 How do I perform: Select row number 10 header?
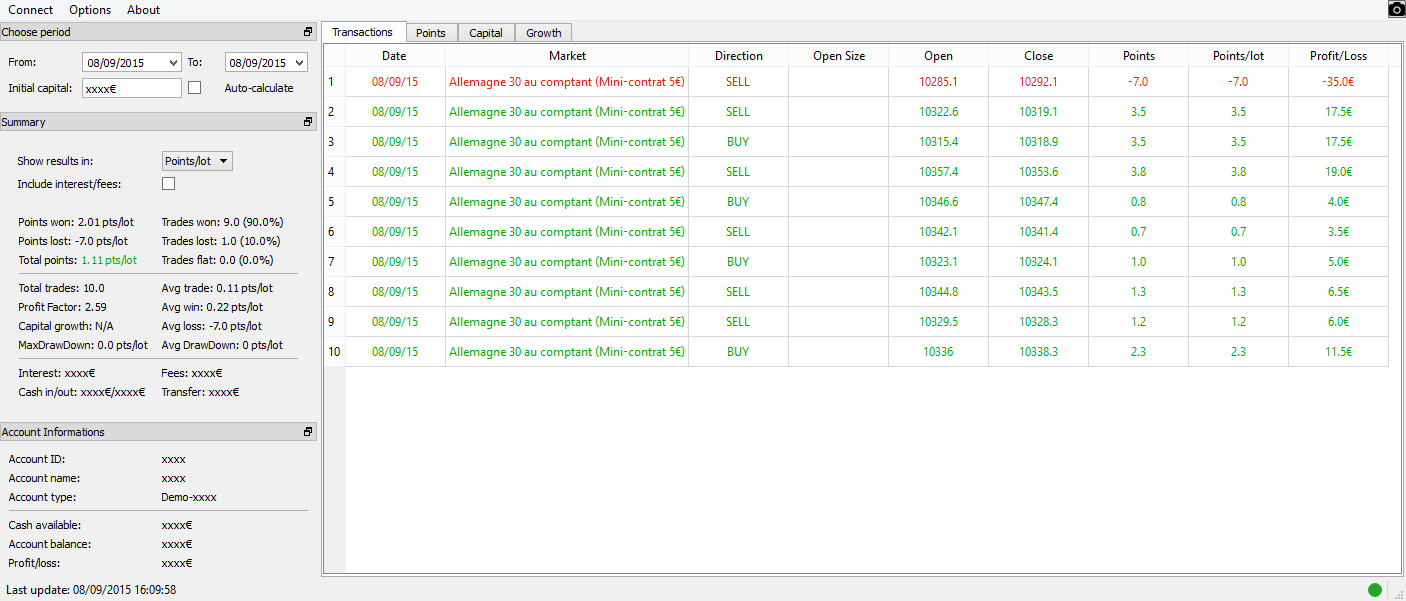click(334, 352)
